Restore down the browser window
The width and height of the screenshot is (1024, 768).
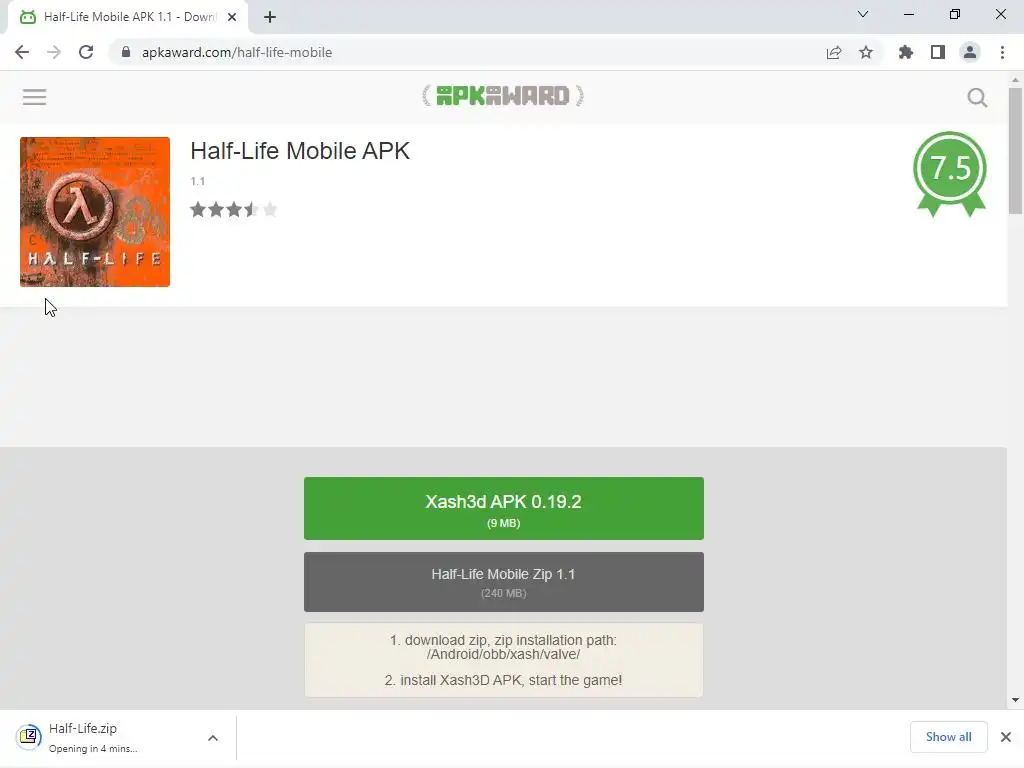(x=955, y=14)
